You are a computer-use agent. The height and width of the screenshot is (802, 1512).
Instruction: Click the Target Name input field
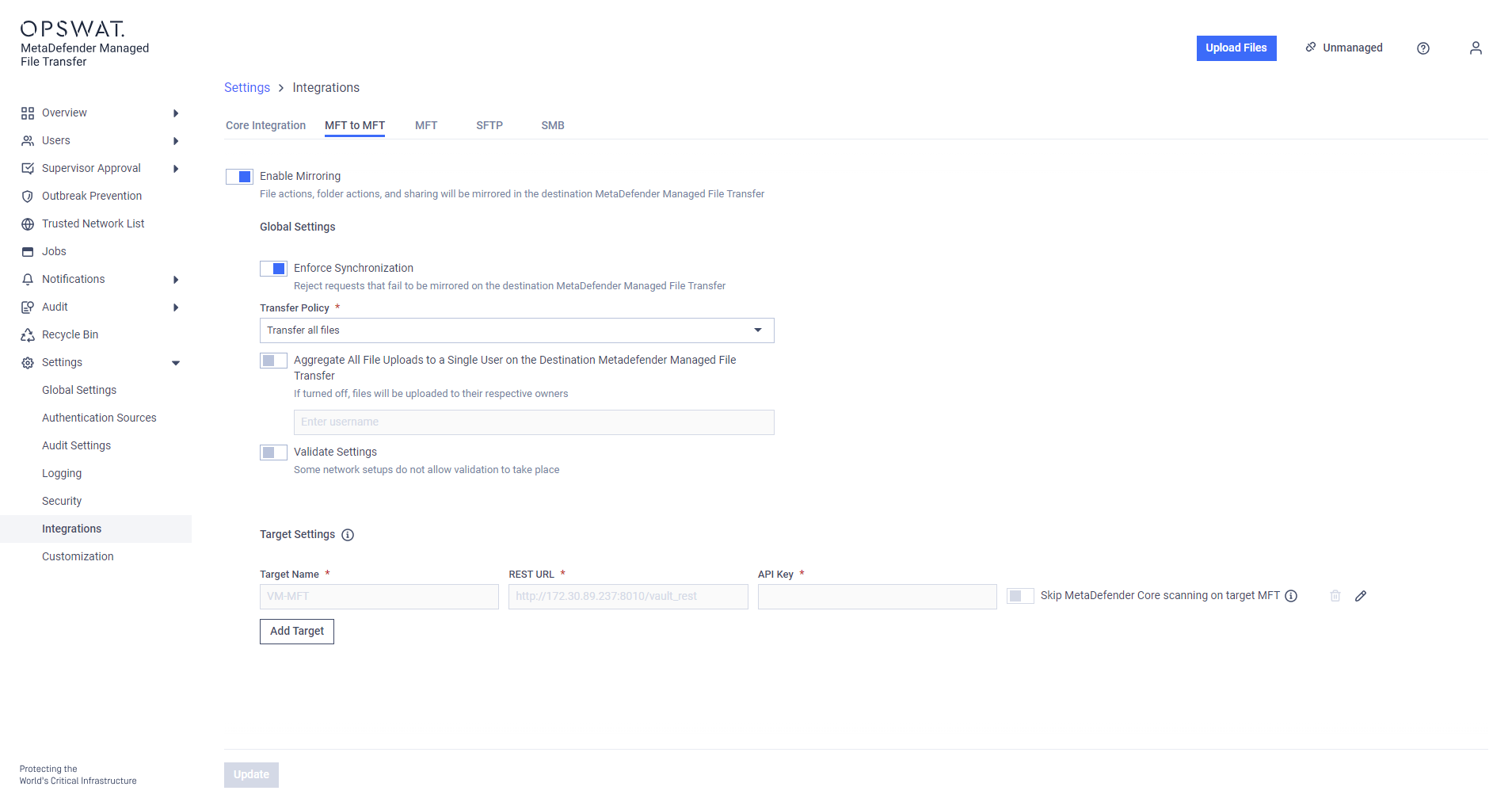pos(379,597)
